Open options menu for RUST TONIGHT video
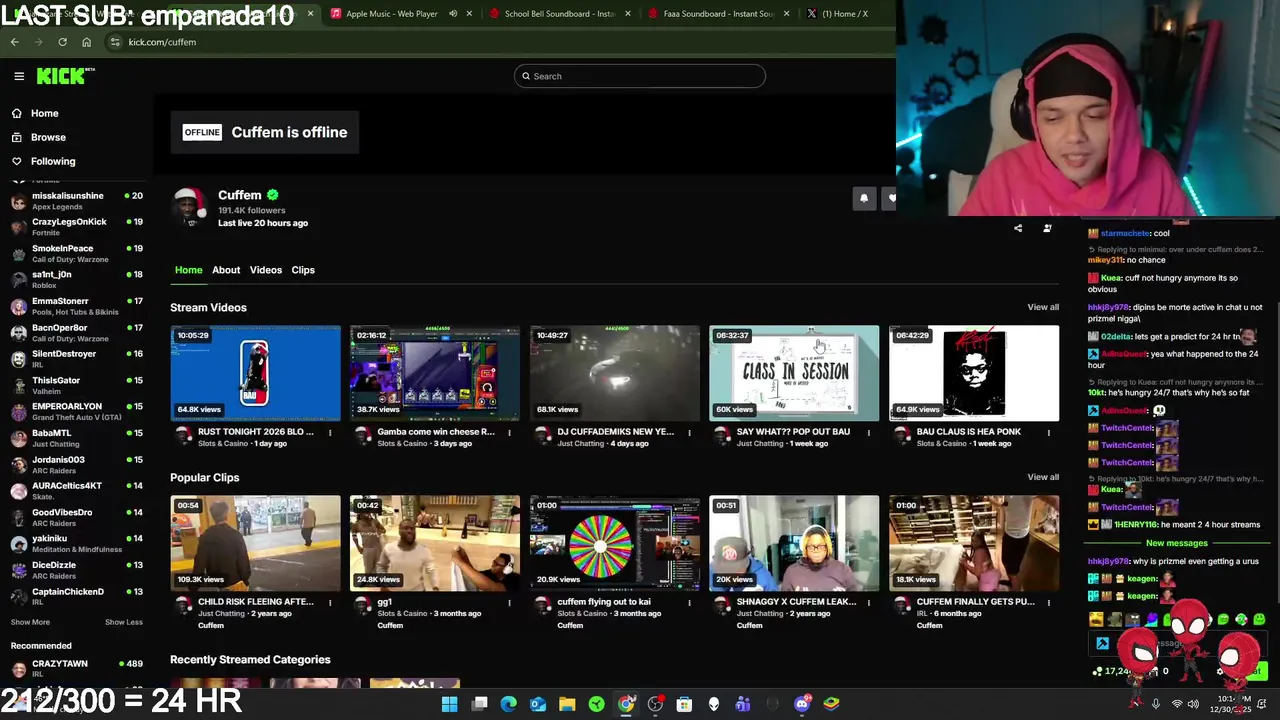 [x=329, y=433]
